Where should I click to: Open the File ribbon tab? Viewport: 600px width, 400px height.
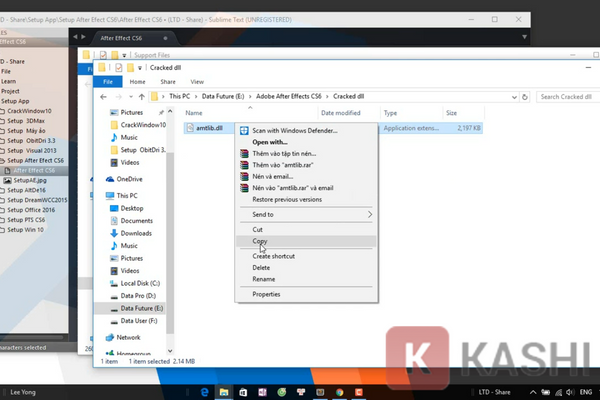[107, 81]
